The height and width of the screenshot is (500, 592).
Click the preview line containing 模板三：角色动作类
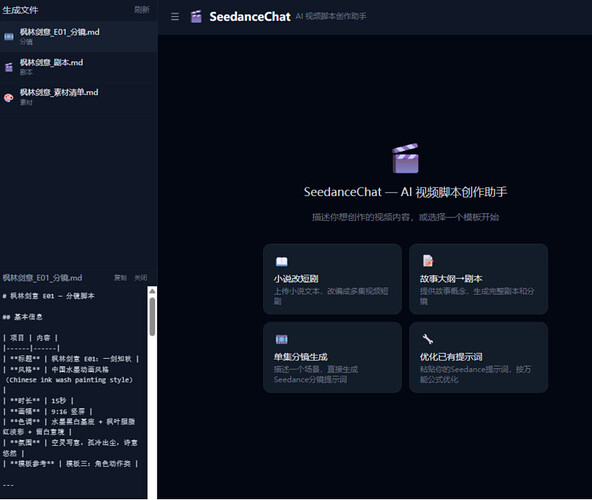[71, 464]
